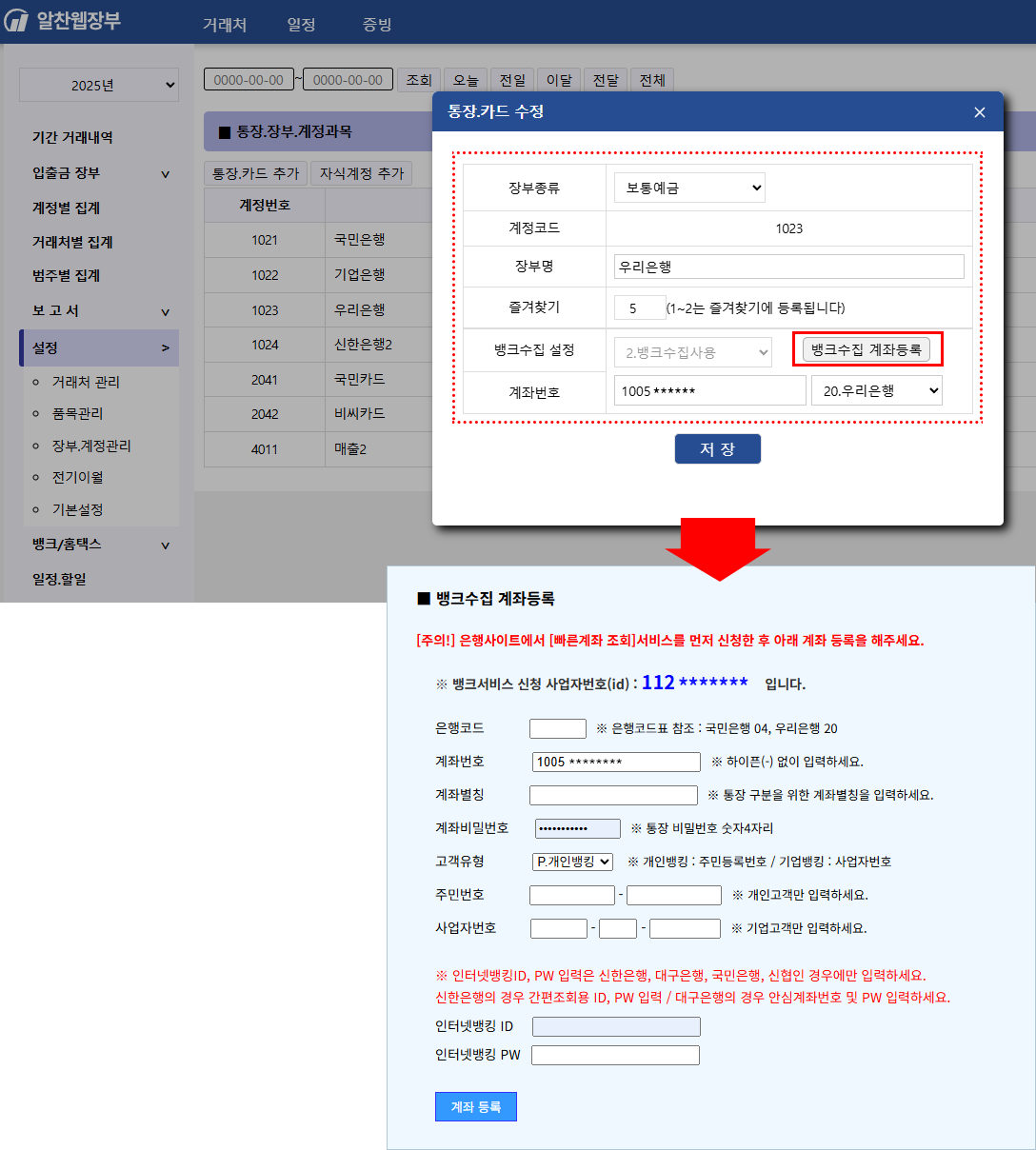Open 장부.계정관리 submenu item
This screenshot has width=1036, height=1150.
(x=91, y=446)
